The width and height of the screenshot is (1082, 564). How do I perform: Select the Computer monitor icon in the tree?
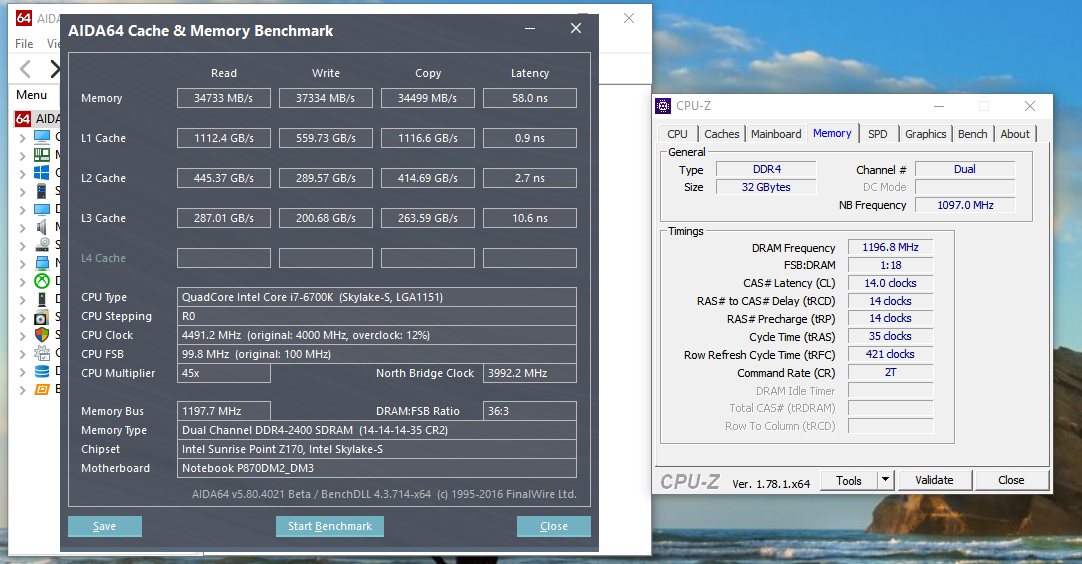(42, 137)
